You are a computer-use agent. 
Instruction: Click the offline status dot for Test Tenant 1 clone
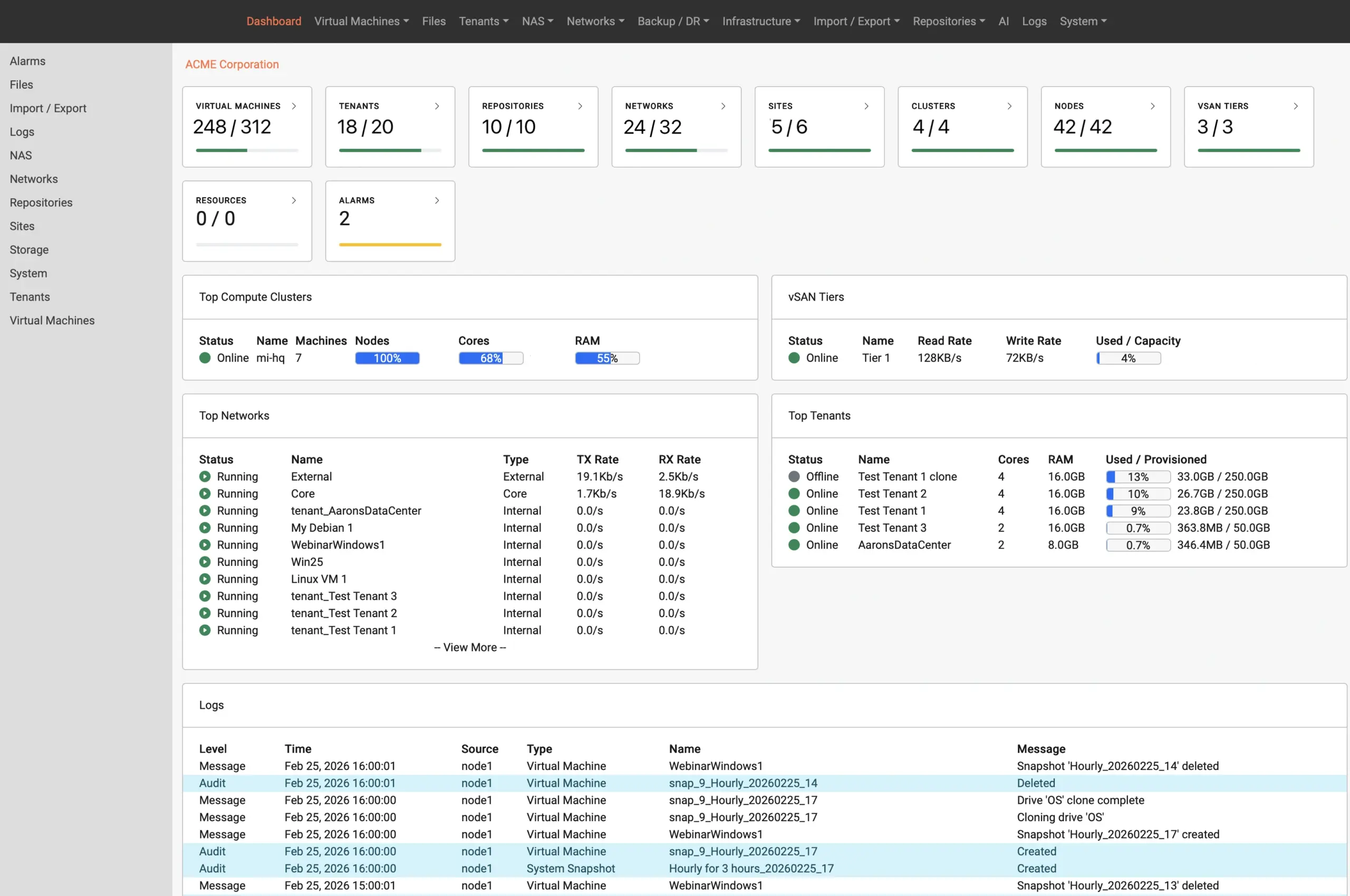click(794, 476)
